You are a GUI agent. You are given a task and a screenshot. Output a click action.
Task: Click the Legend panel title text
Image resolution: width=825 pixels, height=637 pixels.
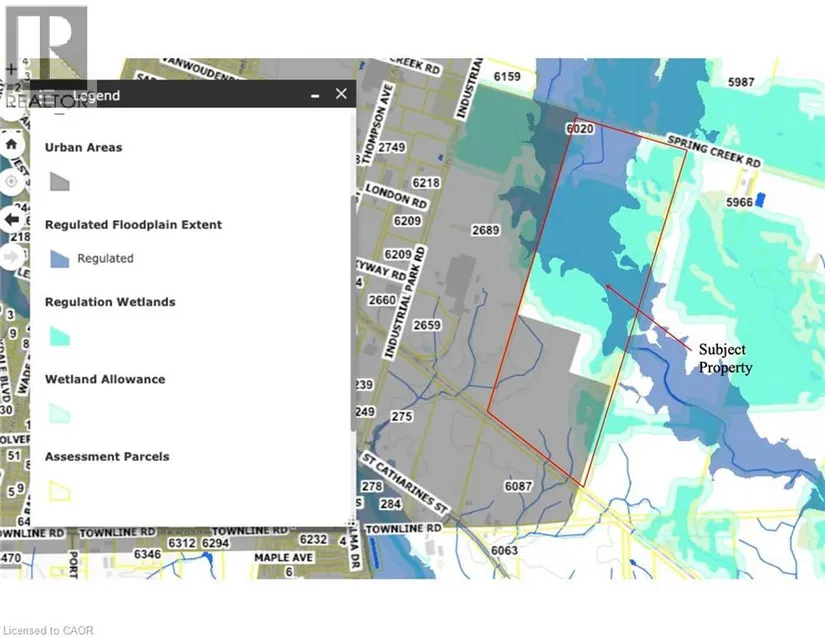96,96
